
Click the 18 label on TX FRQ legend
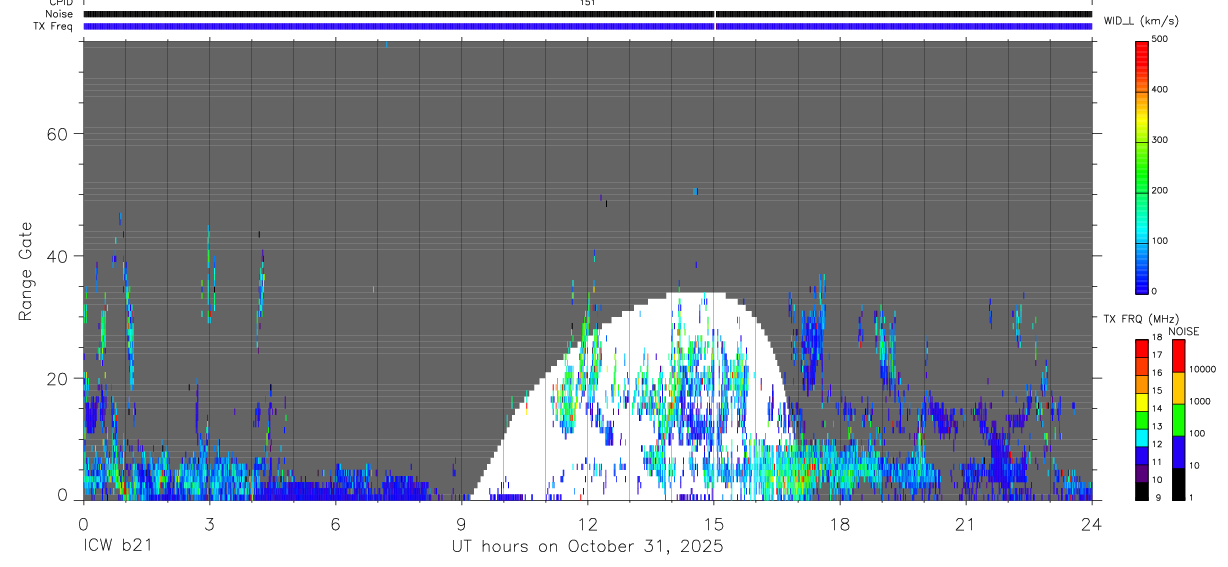coord(1156,338)
